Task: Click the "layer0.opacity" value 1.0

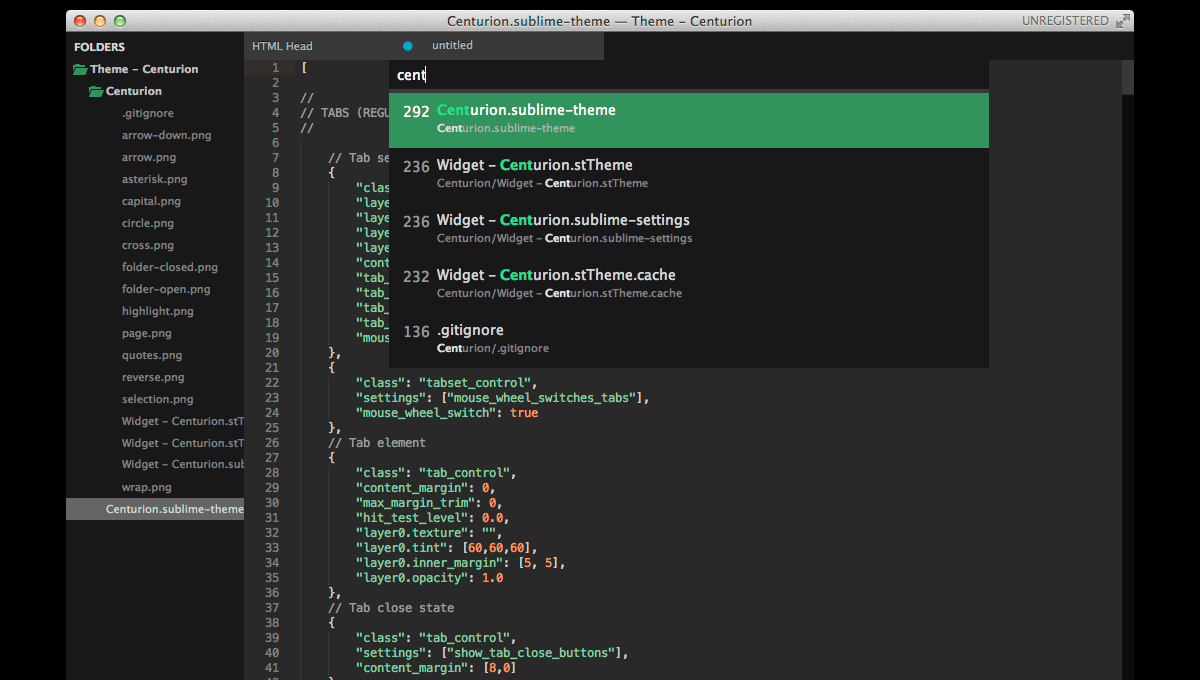Action: coord(492,577)
